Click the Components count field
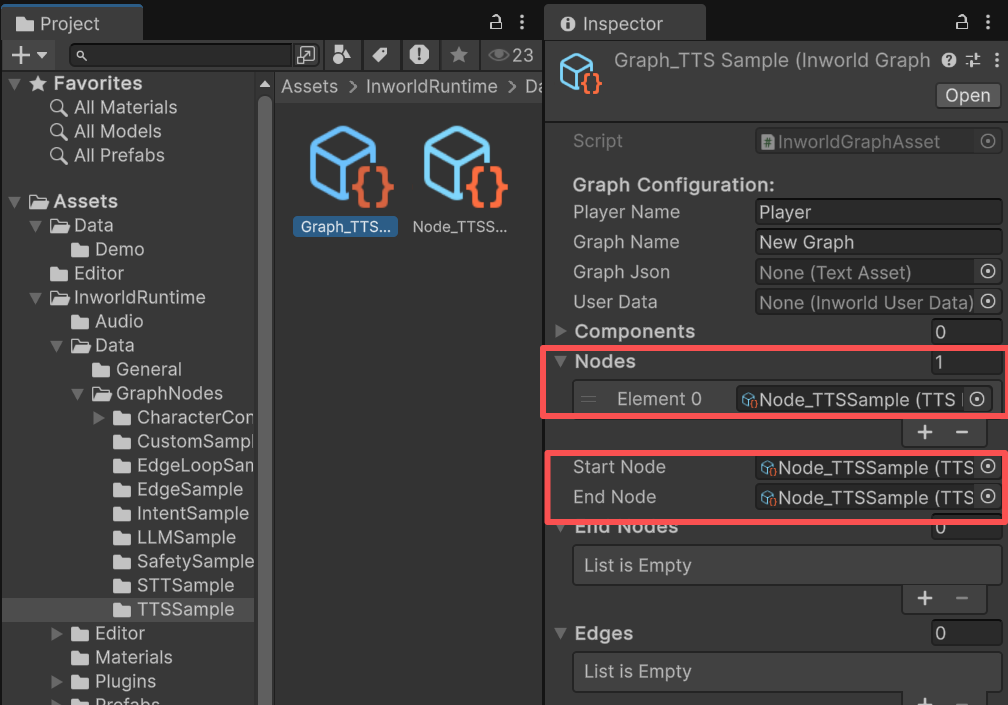1008x705 pixels. click(x=966, y=332)
